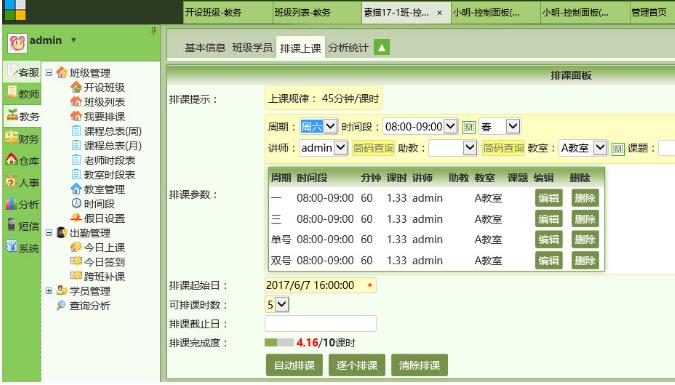675x385 pixels.
Task: Click 删除 for the 三 row
Action: click(x=585, y=219)
